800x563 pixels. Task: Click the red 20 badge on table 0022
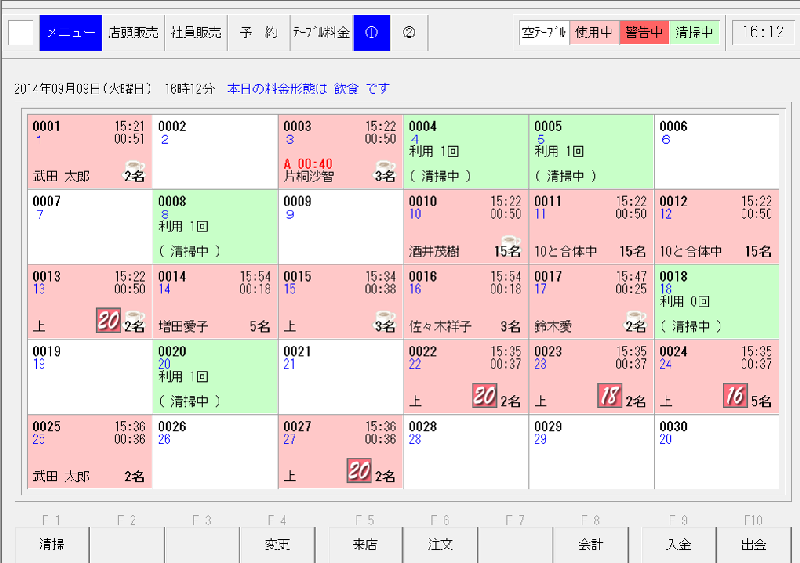point(485,396)
